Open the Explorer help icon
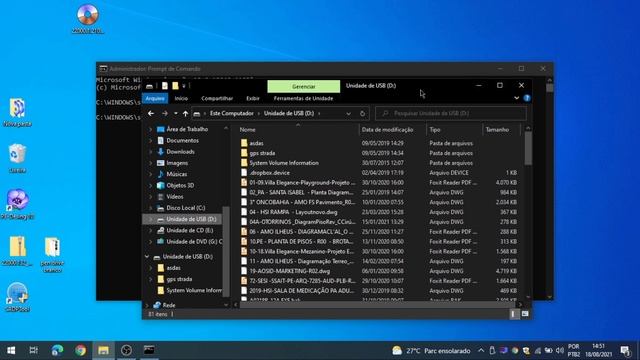 (527, 98)
